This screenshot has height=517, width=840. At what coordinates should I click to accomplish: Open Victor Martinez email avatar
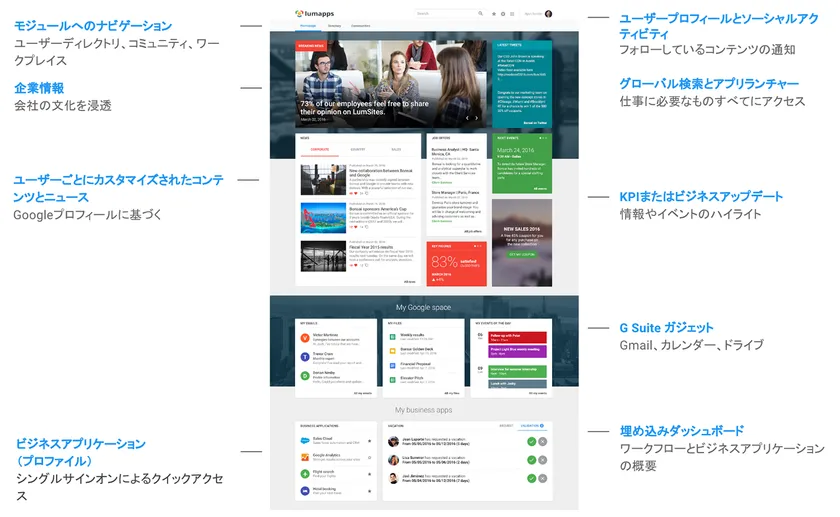click(305, 338)
